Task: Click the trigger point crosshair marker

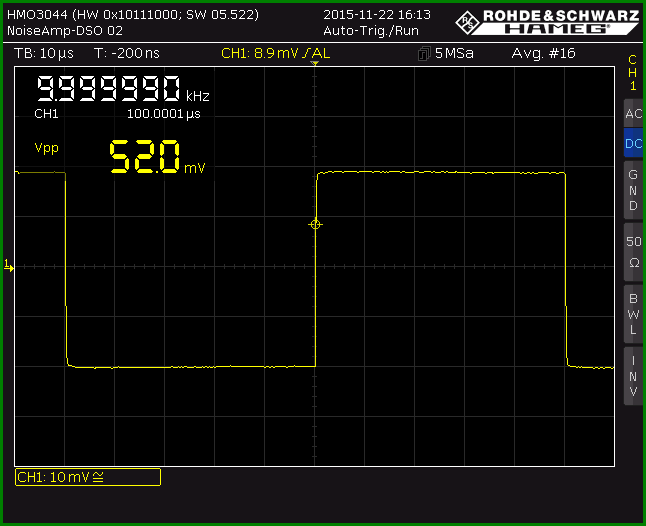Action: coord(316,224)
